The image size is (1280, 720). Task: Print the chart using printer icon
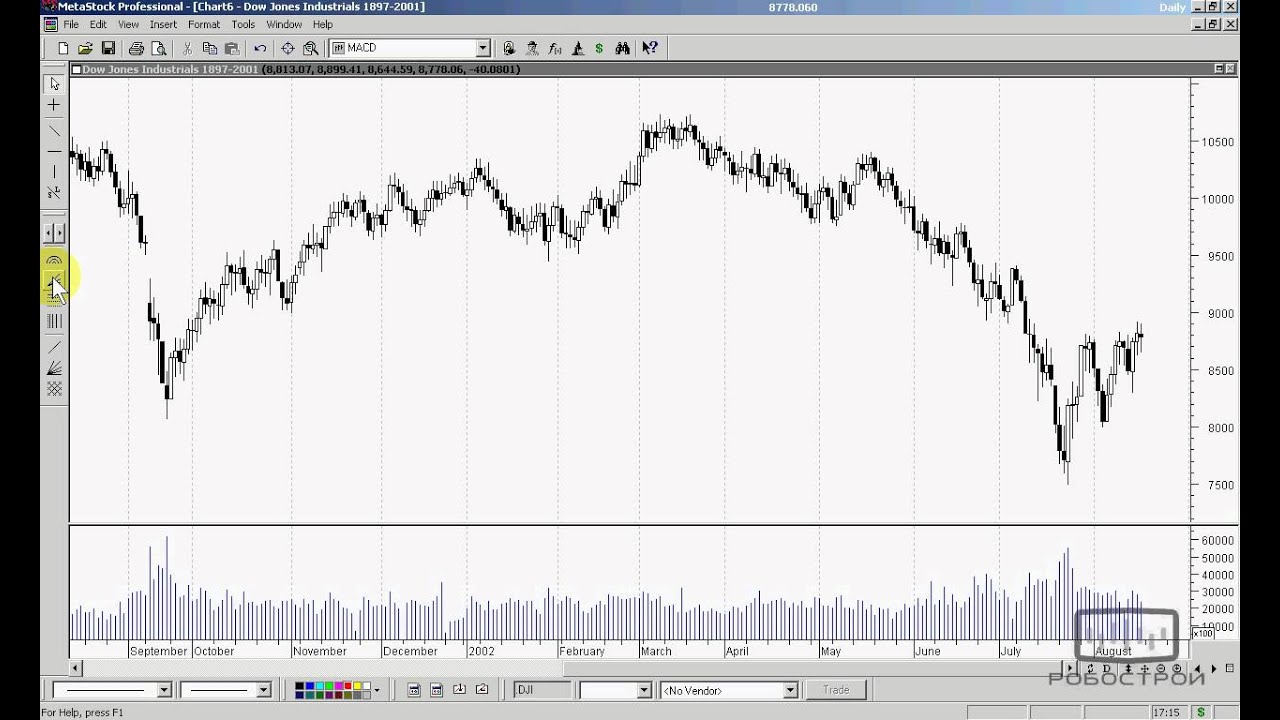(136, 48)
